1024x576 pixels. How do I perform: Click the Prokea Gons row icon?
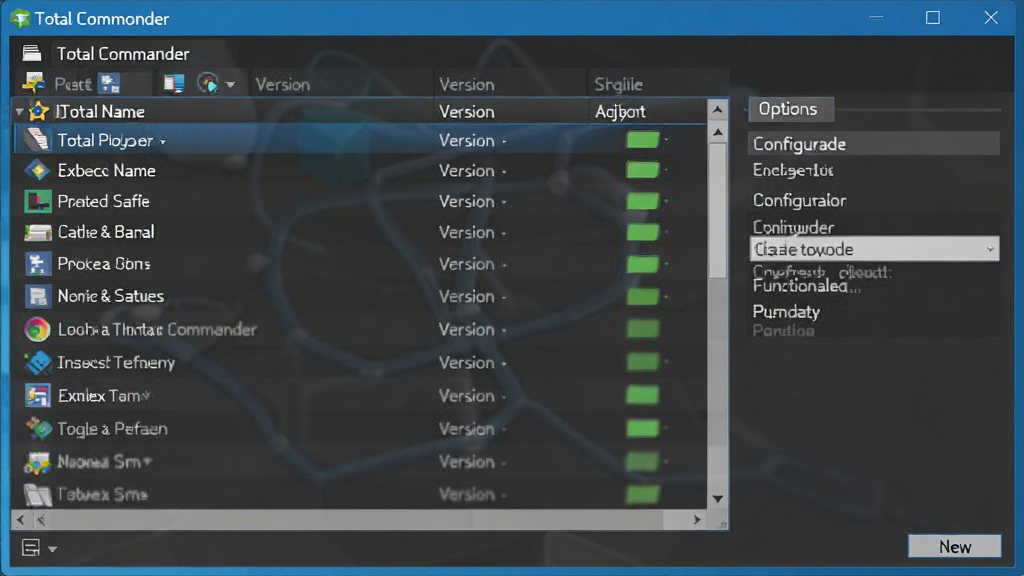click(37, 264)
